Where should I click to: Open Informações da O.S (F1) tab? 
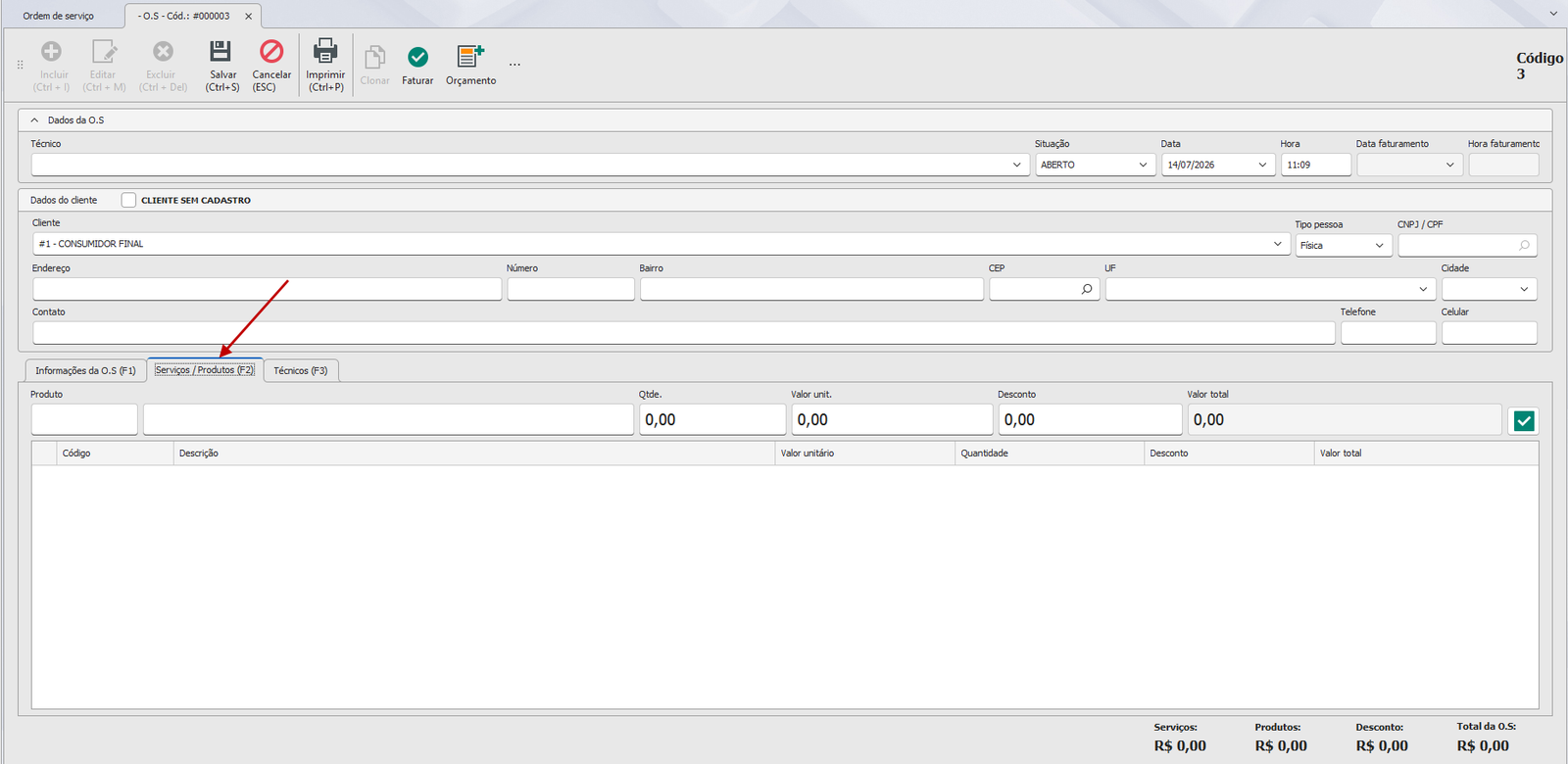[86, 370]
